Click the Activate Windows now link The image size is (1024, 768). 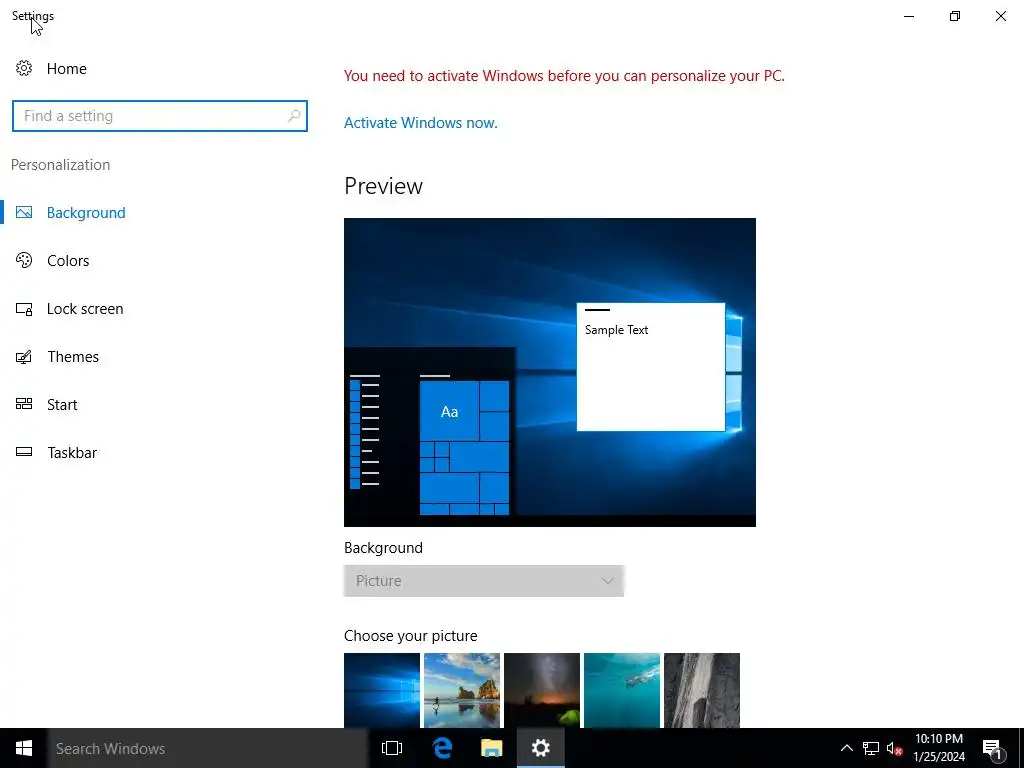coord(421,123)
